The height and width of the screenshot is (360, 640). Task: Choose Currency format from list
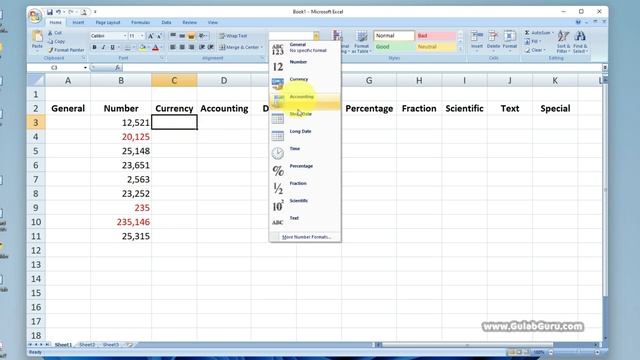[x=305, y=83]
